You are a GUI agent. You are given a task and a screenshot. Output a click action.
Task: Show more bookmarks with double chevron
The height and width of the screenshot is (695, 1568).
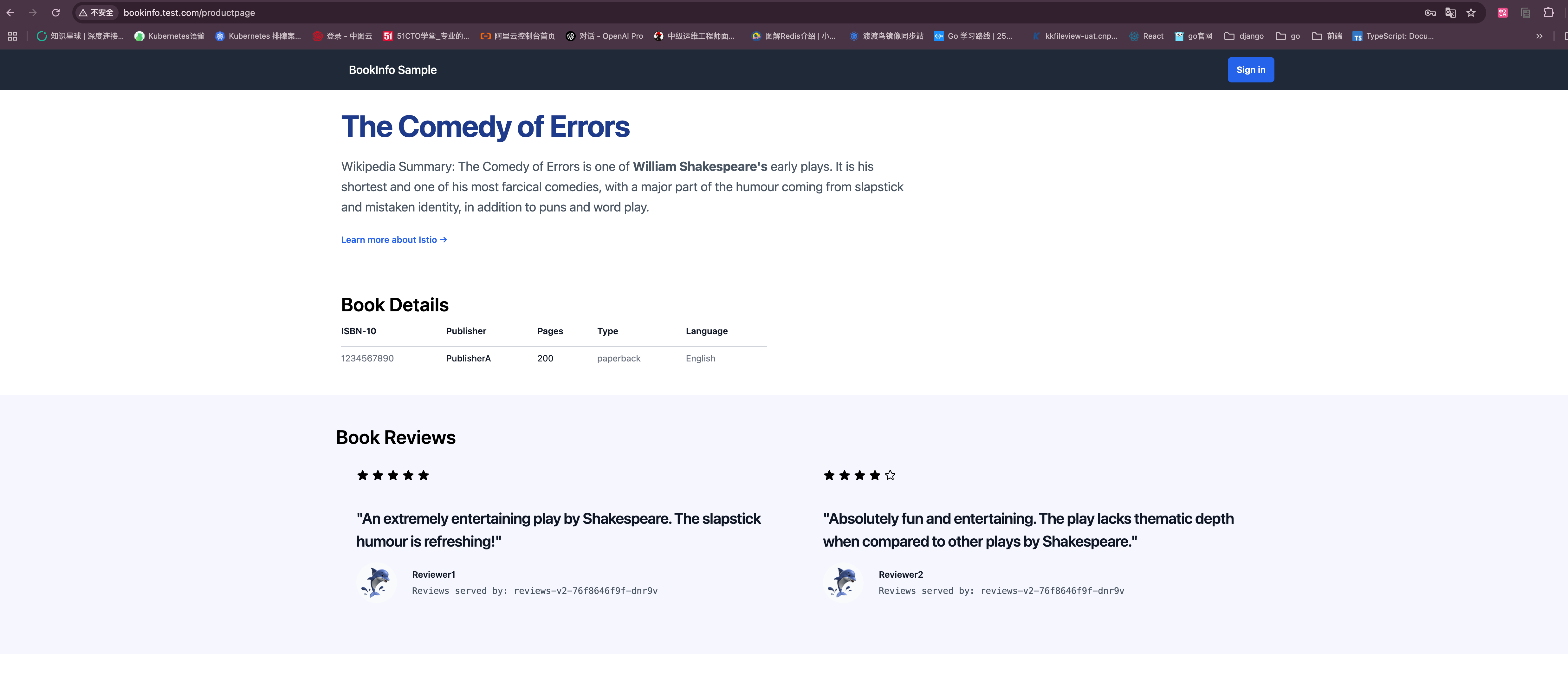pyautogui.click(x=1539, y=36)
